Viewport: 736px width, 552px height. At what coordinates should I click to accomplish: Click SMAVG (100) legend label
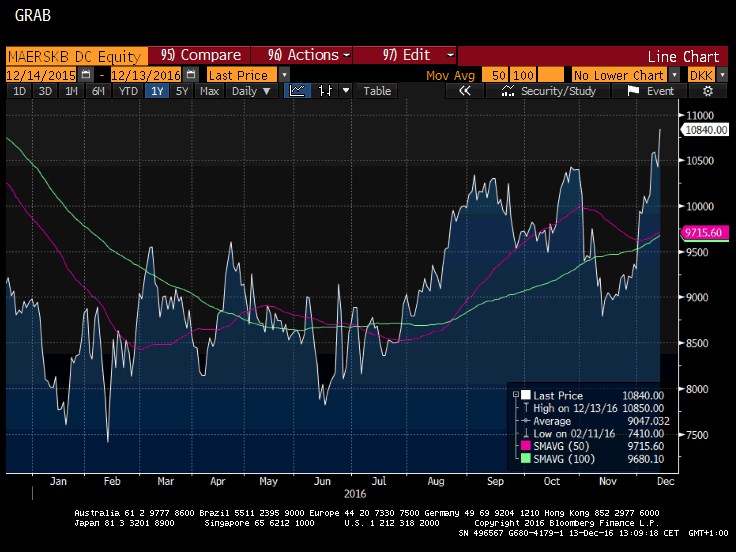tap(564, 459)
